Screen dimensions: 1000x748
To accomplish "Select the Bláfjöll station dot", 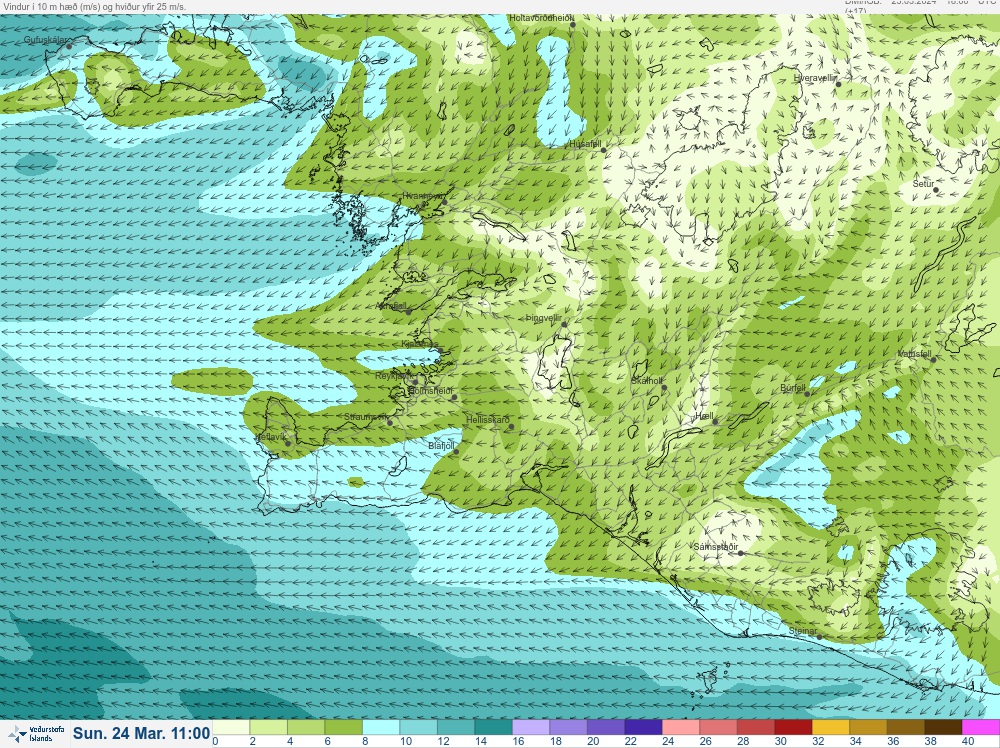I will (456, 451).
